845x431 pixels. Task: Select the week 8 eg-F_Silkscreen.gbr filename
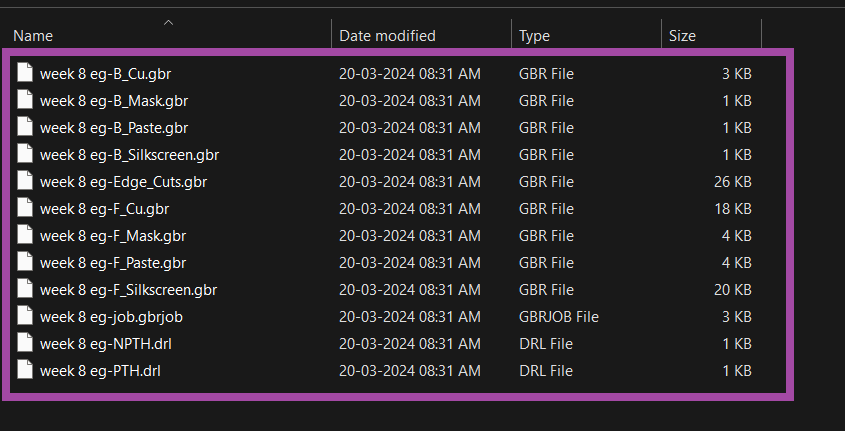pos(128,289)
